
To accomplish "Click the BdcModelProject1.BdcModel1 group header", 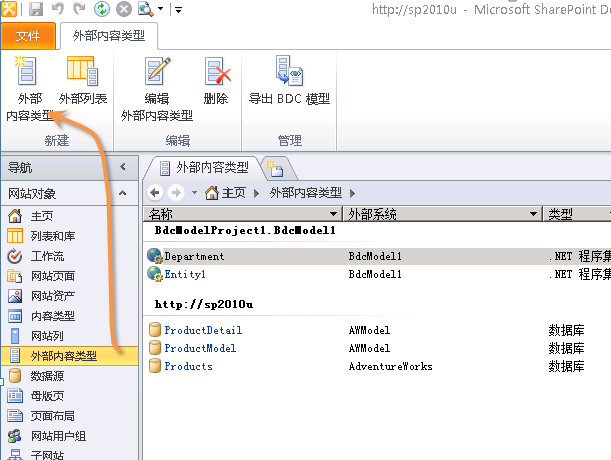I will pos(245,230).
